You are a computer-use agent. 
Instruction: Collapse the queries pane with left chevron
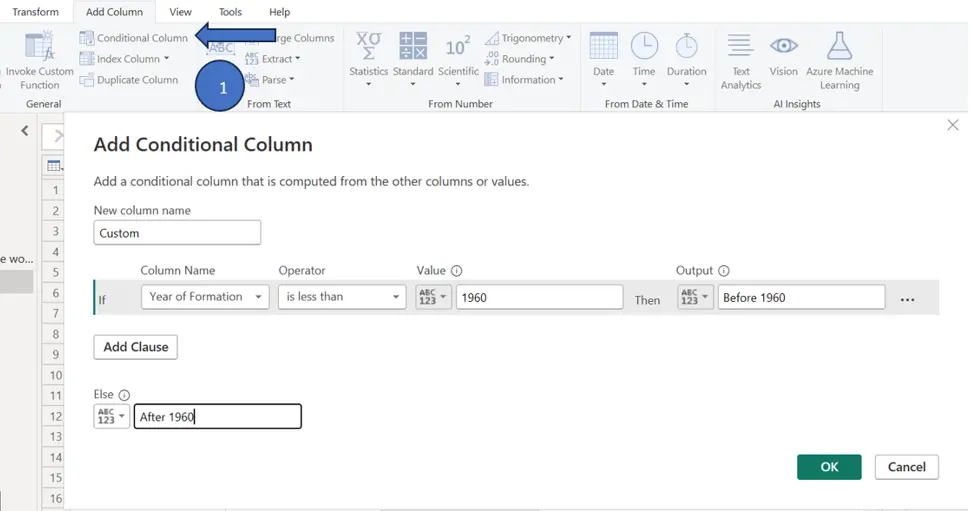[x=25, y=131]
